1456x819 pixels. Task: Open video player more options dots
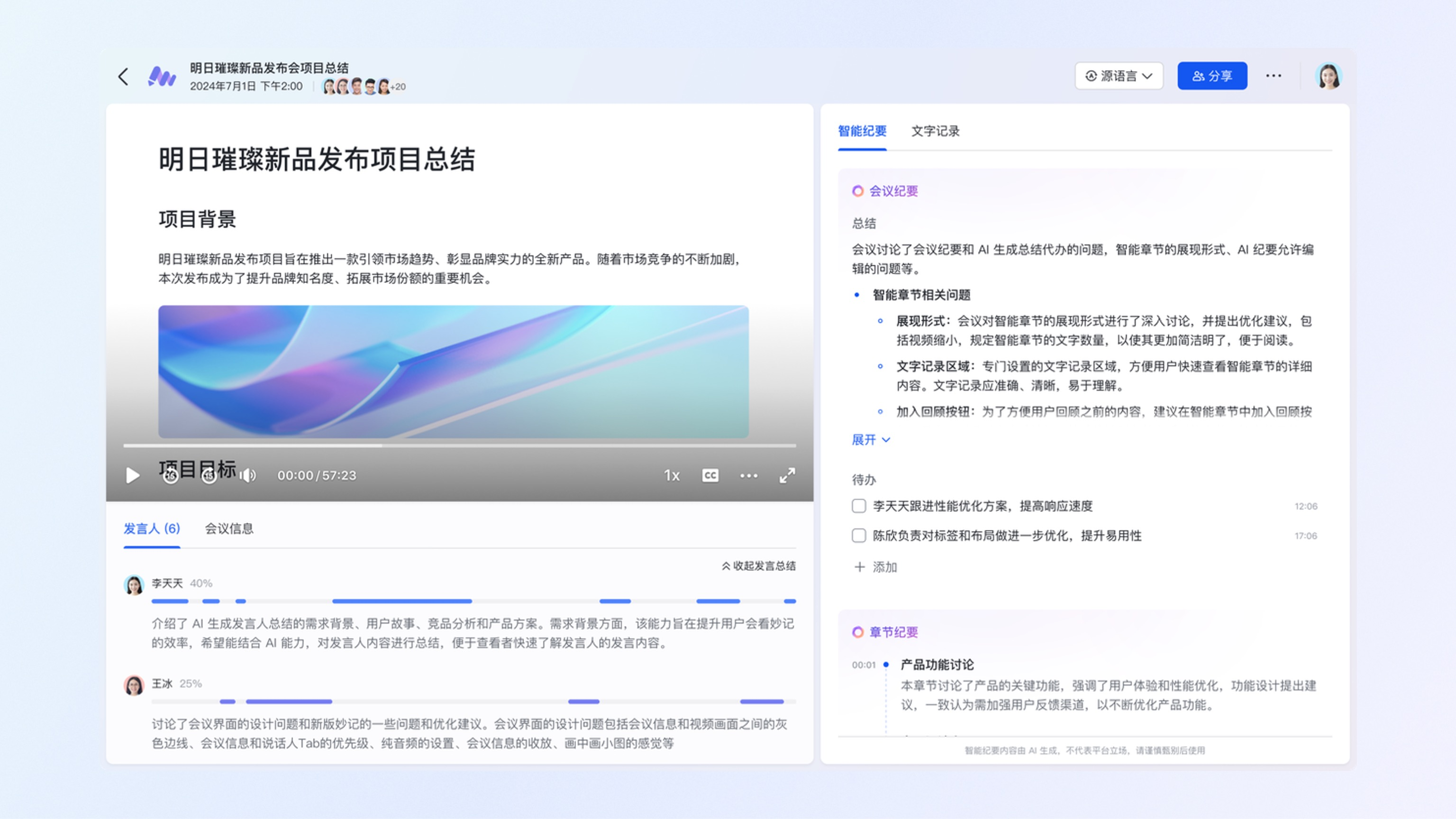coord(748,475)
